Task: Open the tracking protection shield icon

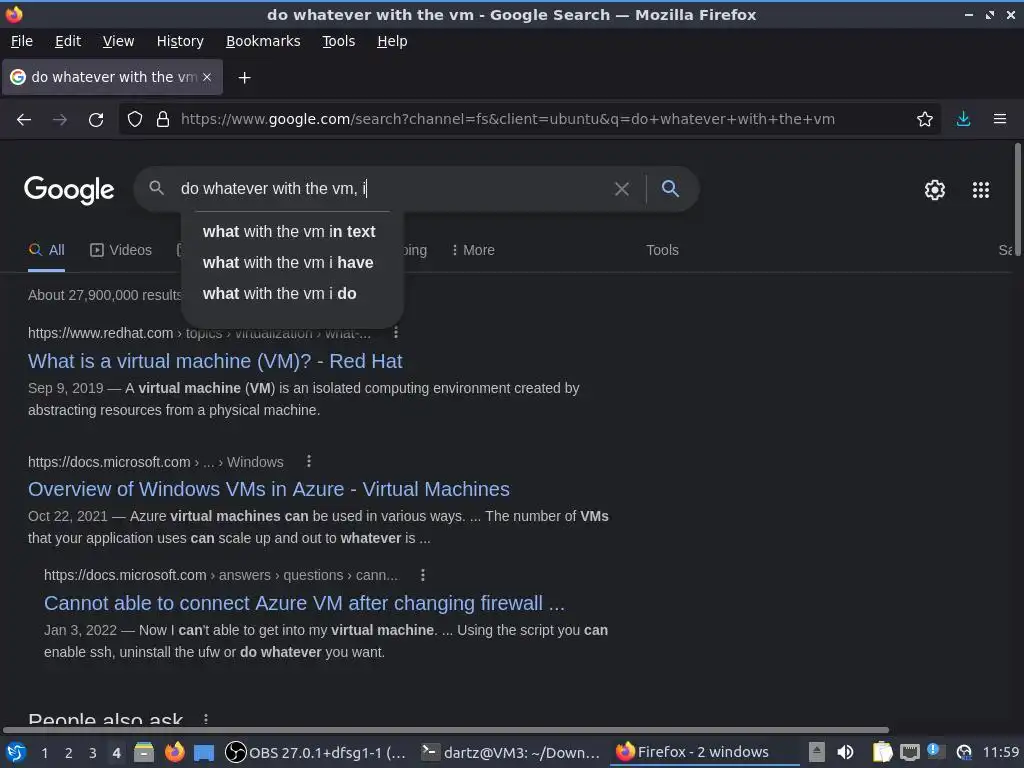Action: coord(135,120)
